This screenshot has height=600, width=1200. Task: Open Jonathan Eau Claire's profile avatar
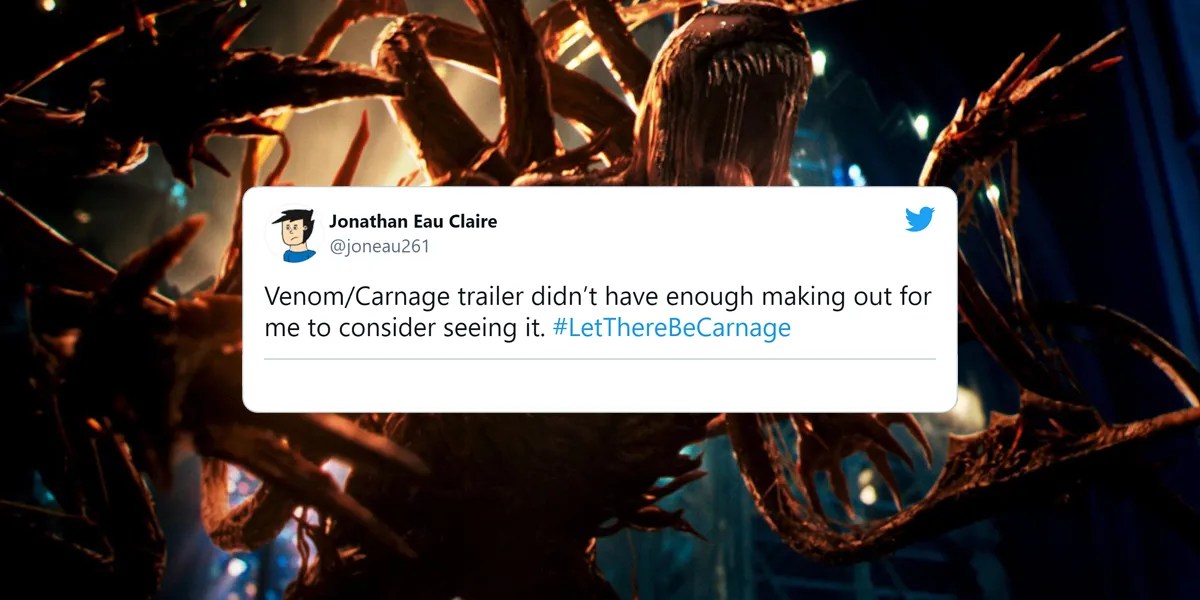[x=292, y=234]
